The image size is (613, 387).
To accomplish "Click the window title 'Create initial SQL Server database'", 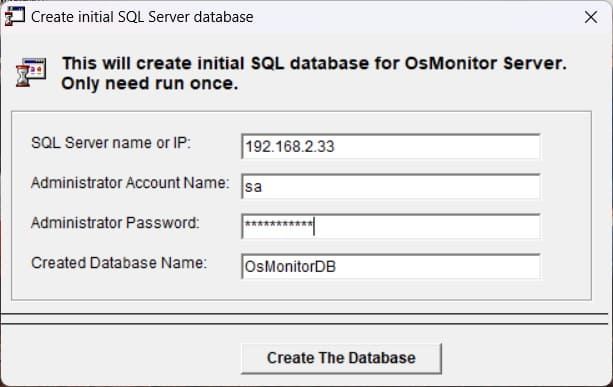I will (142, 17).
